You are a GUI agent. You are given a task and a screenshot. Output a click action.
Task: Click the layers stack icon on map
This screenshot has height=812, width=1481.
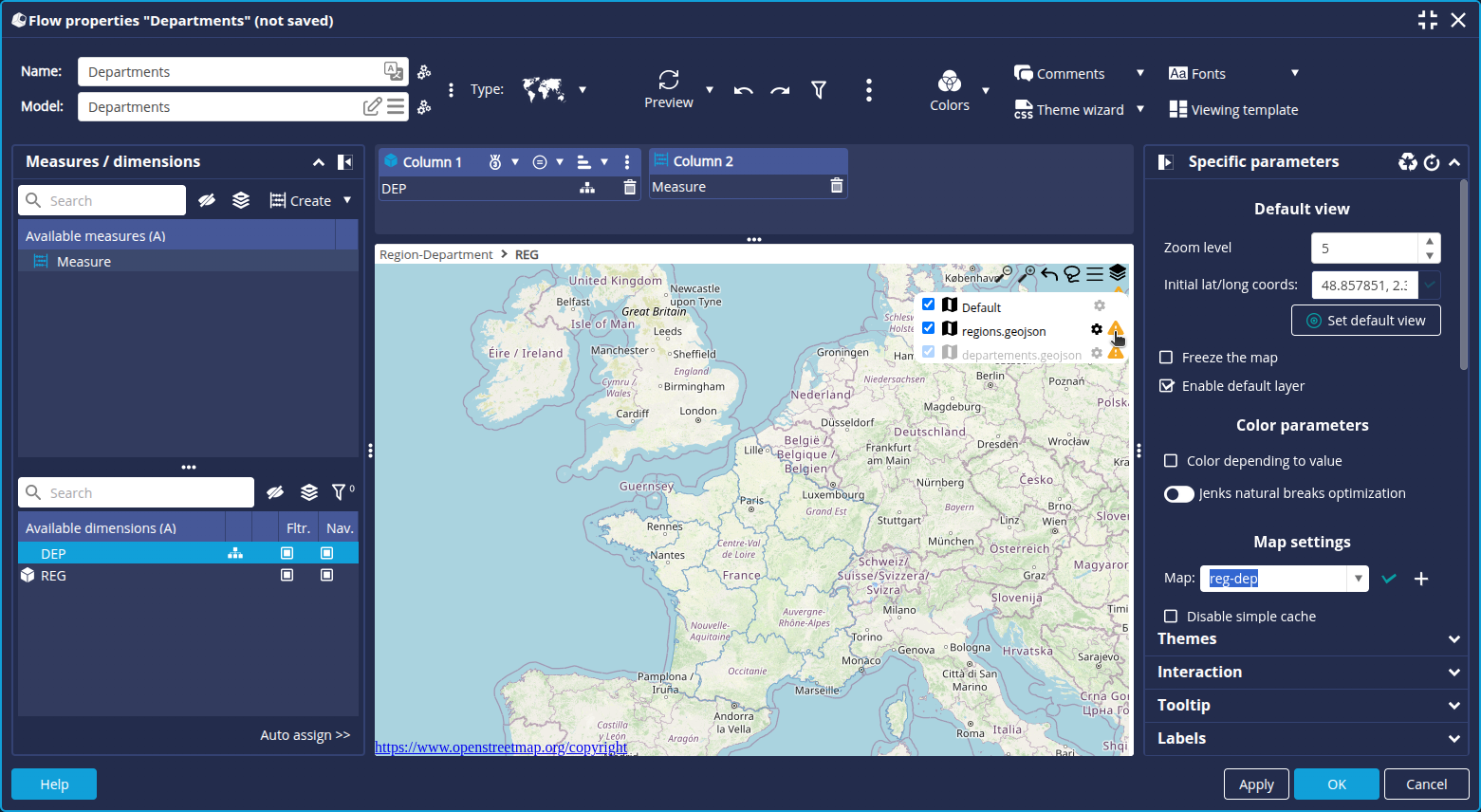(x=1118, y=273)
